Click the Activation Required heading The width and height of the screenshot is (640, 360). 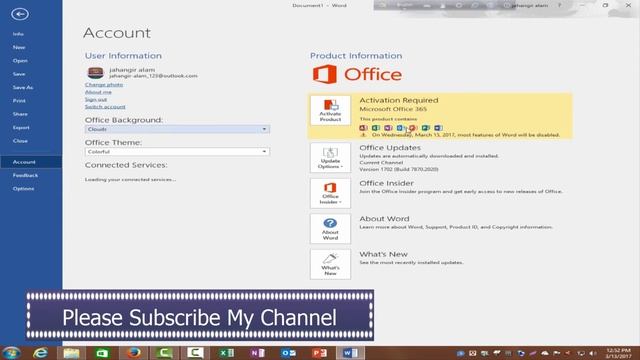[399, 100]
